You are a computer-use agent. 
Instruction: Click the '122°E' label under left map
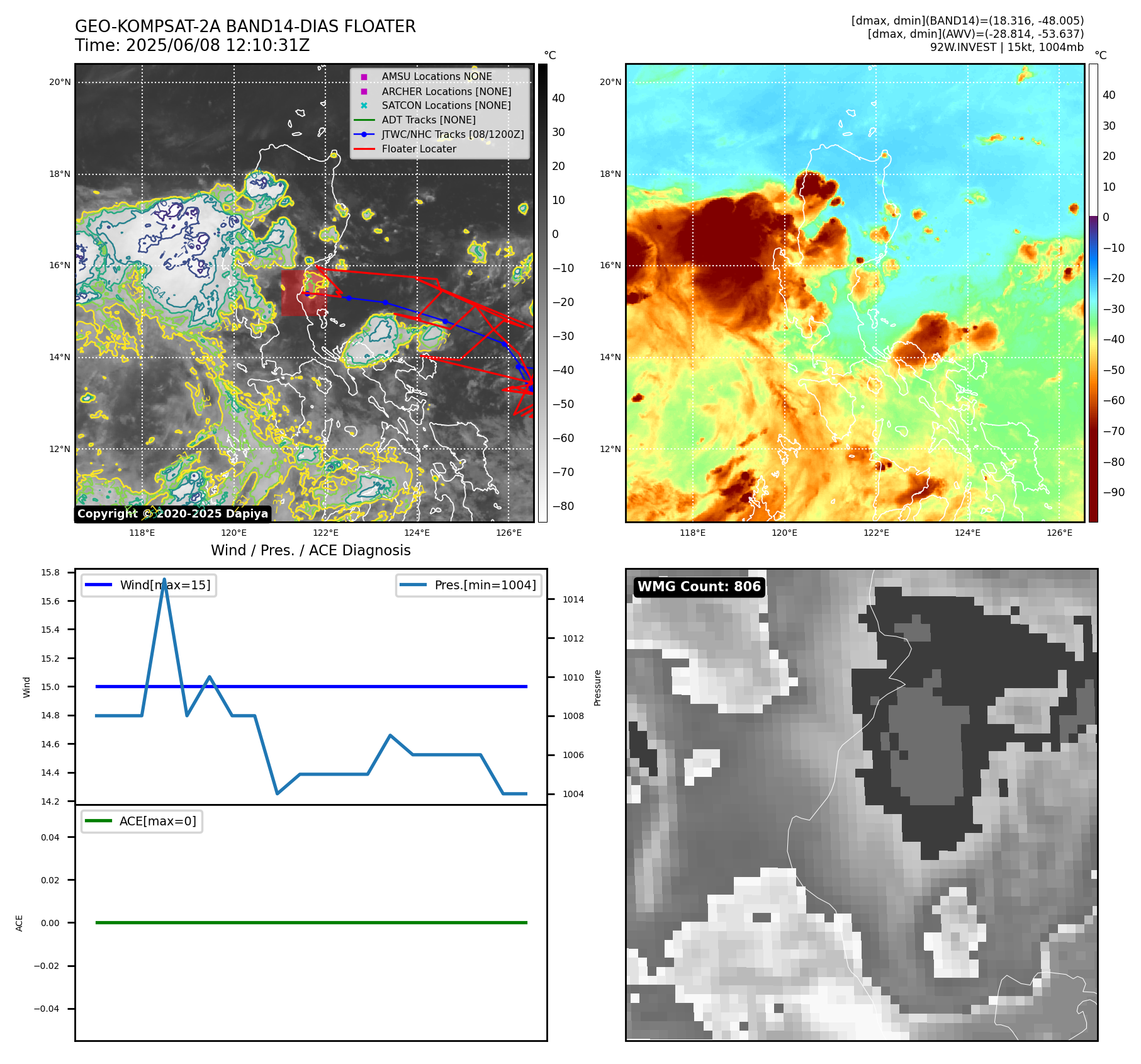click(x=326, y=533)
